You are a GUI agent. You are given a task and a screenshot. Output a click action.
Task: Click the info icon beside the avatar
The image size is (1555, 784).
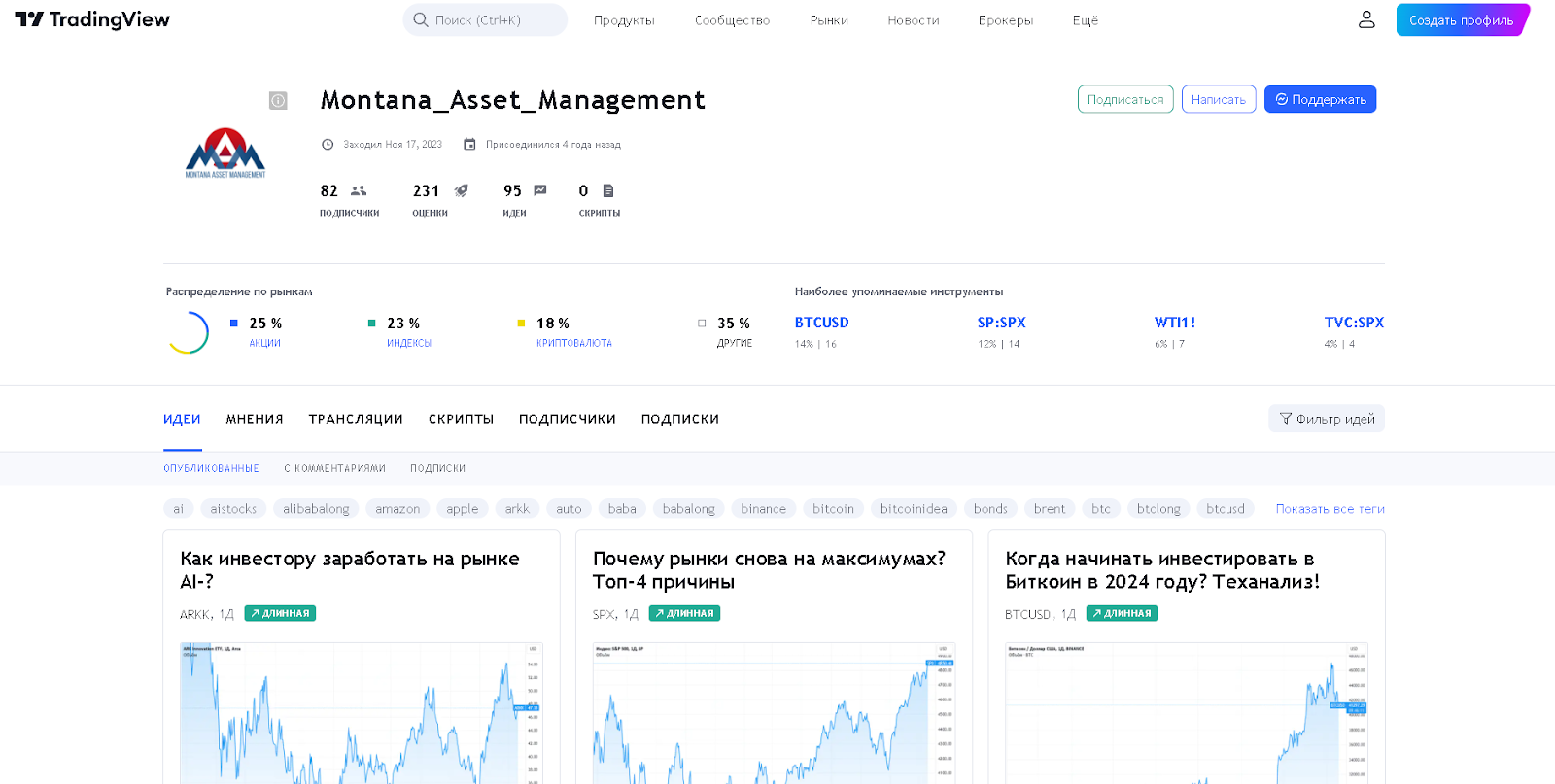(x=278, y=100)
